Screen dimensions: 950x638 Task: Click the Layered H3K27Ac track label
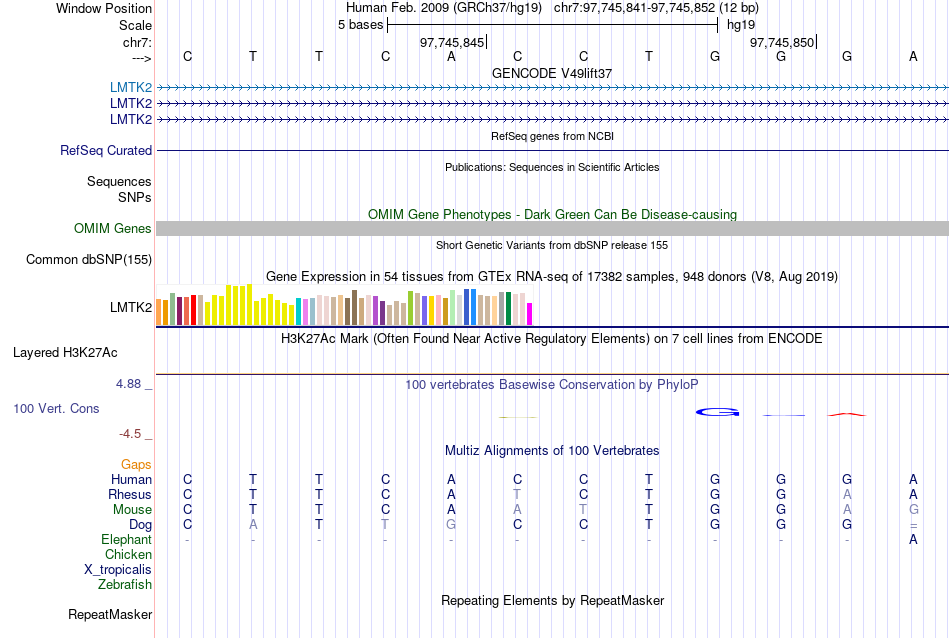[65, 353]
